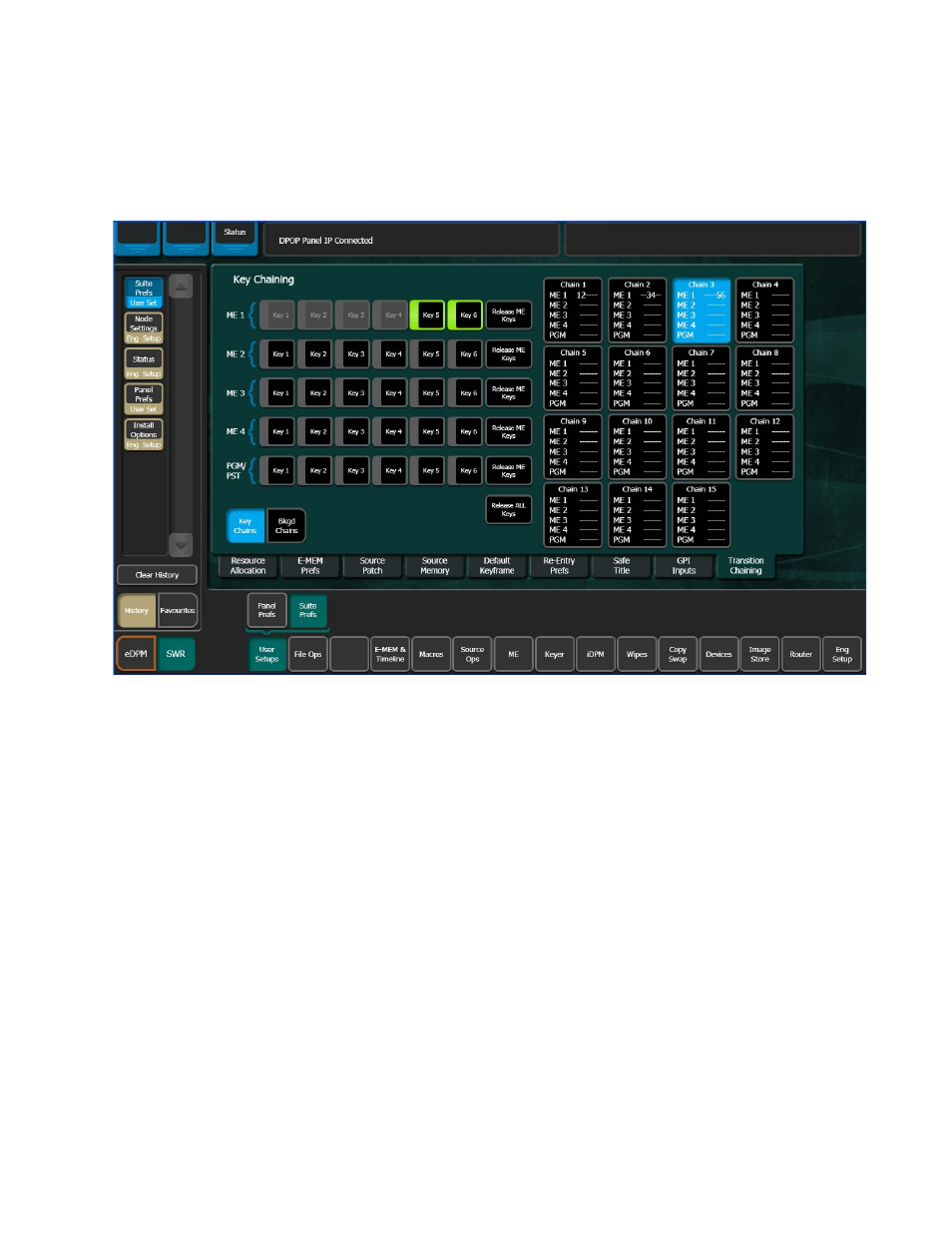Open E-MEM Prefs tab
The width and height of the screenshot is (952, 1233).
(x=310, y=566)
